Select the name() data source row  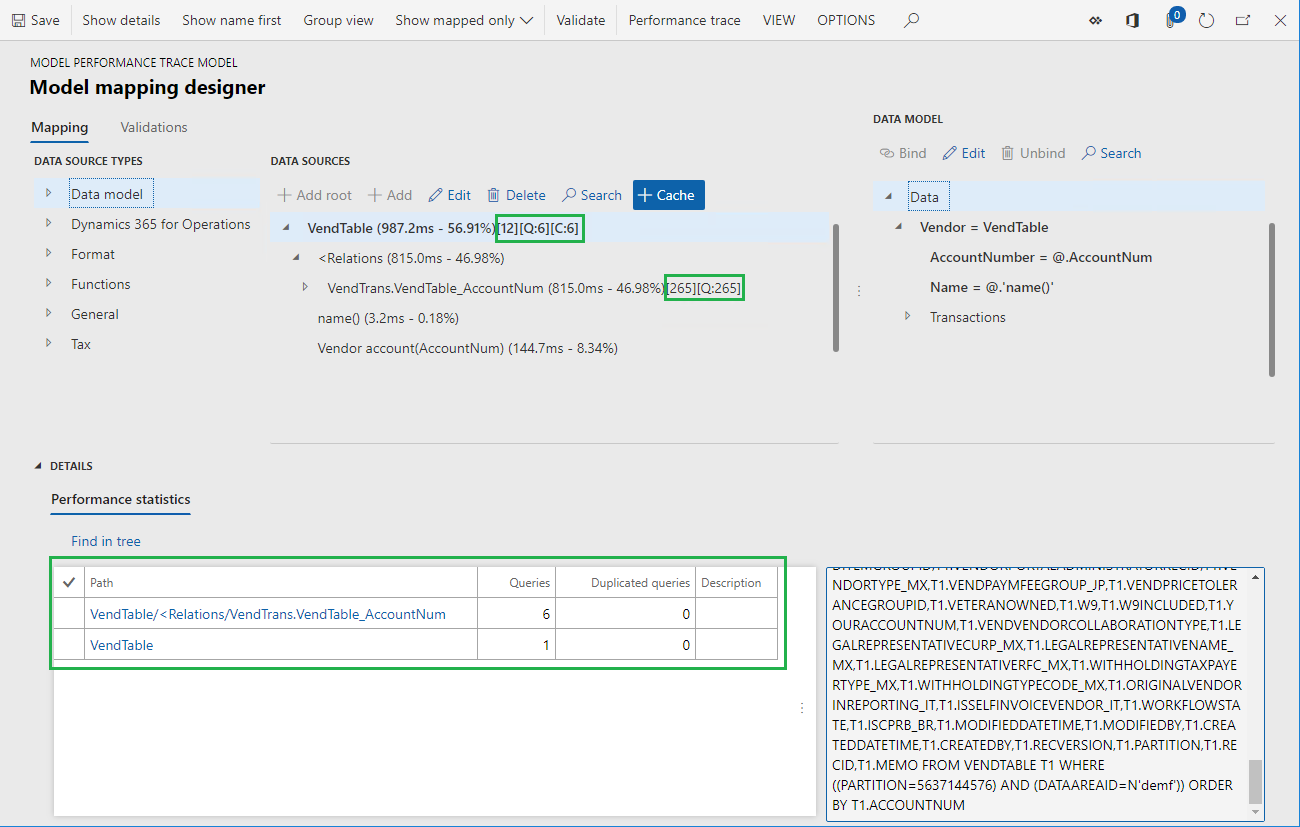[388, 318]
